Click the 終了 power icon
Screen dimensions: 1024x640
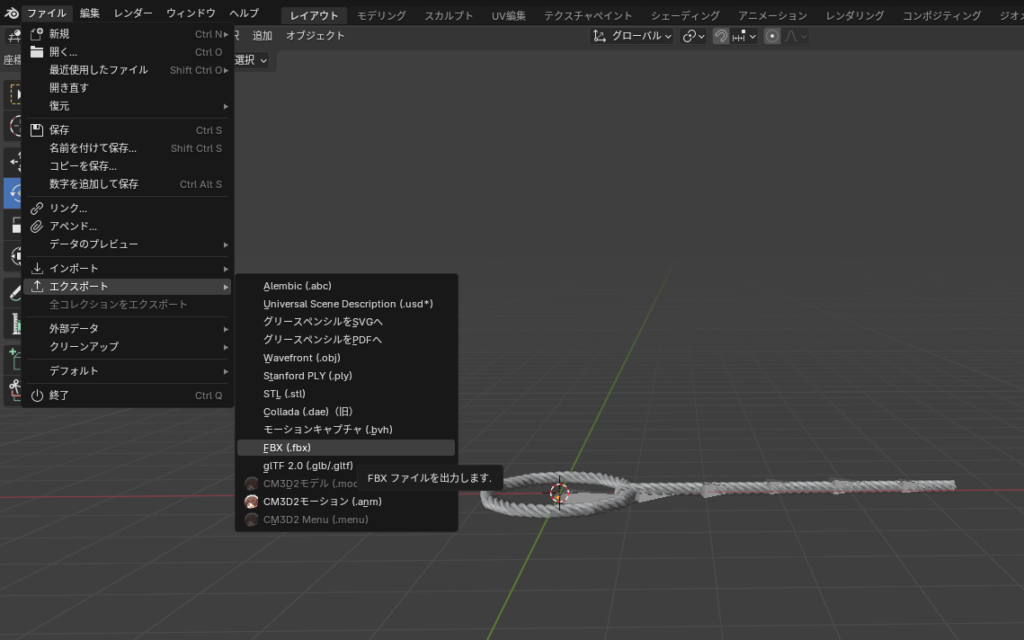[37, 395]
